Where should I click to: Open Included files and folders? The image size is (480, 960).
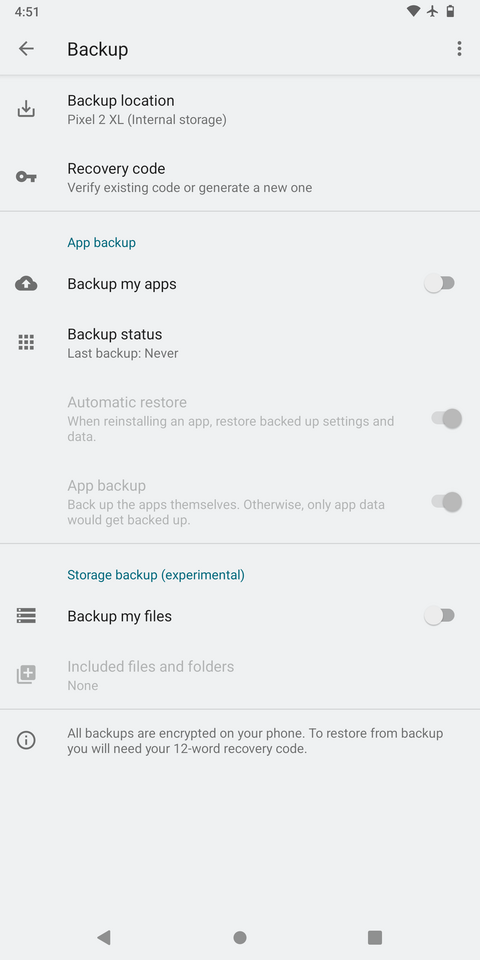240,675
